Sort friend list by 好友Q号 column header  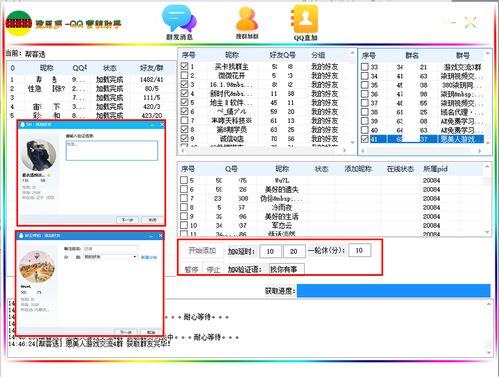pos(282,55)
